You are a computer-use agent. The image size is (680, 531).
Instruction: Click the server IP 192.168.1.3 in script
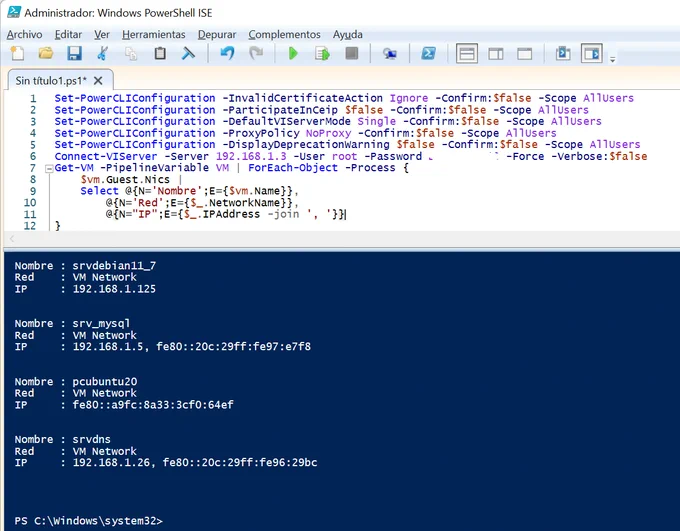(x=251, y=156)
